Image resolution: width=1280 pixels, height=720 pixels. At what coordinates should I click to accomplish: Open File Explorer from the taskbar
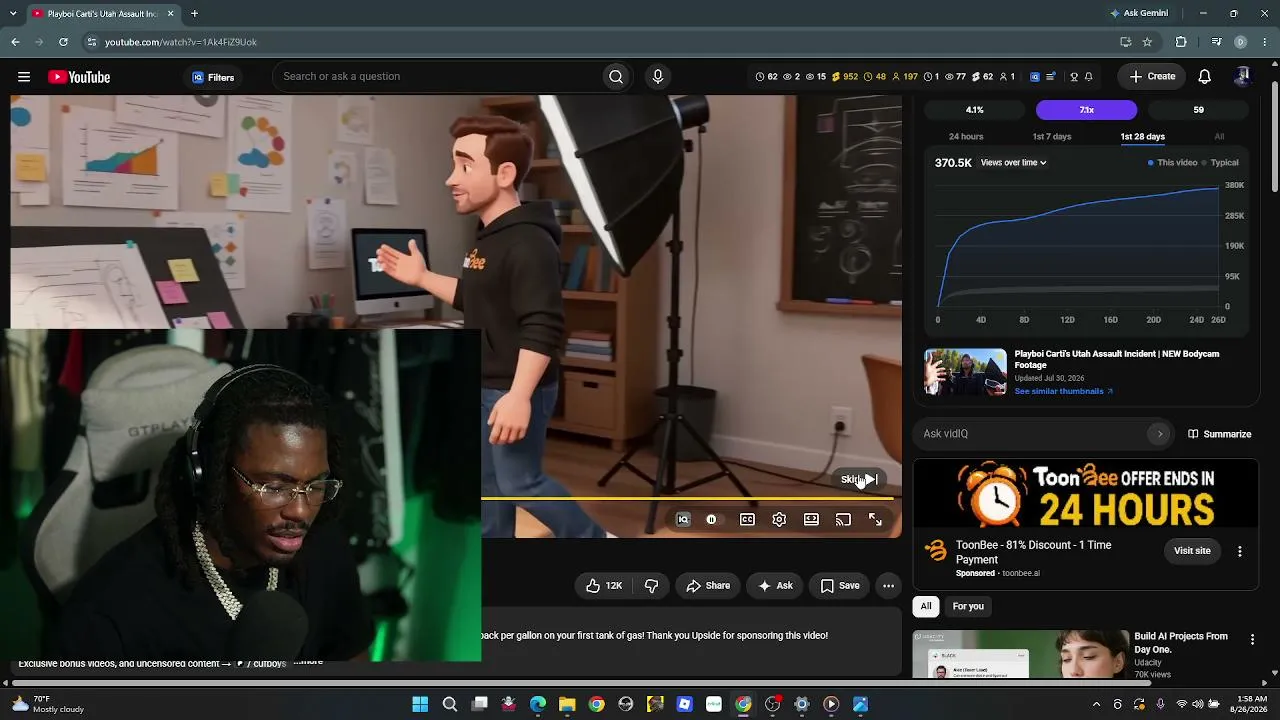pyautogui.click(x=567, y=704)
